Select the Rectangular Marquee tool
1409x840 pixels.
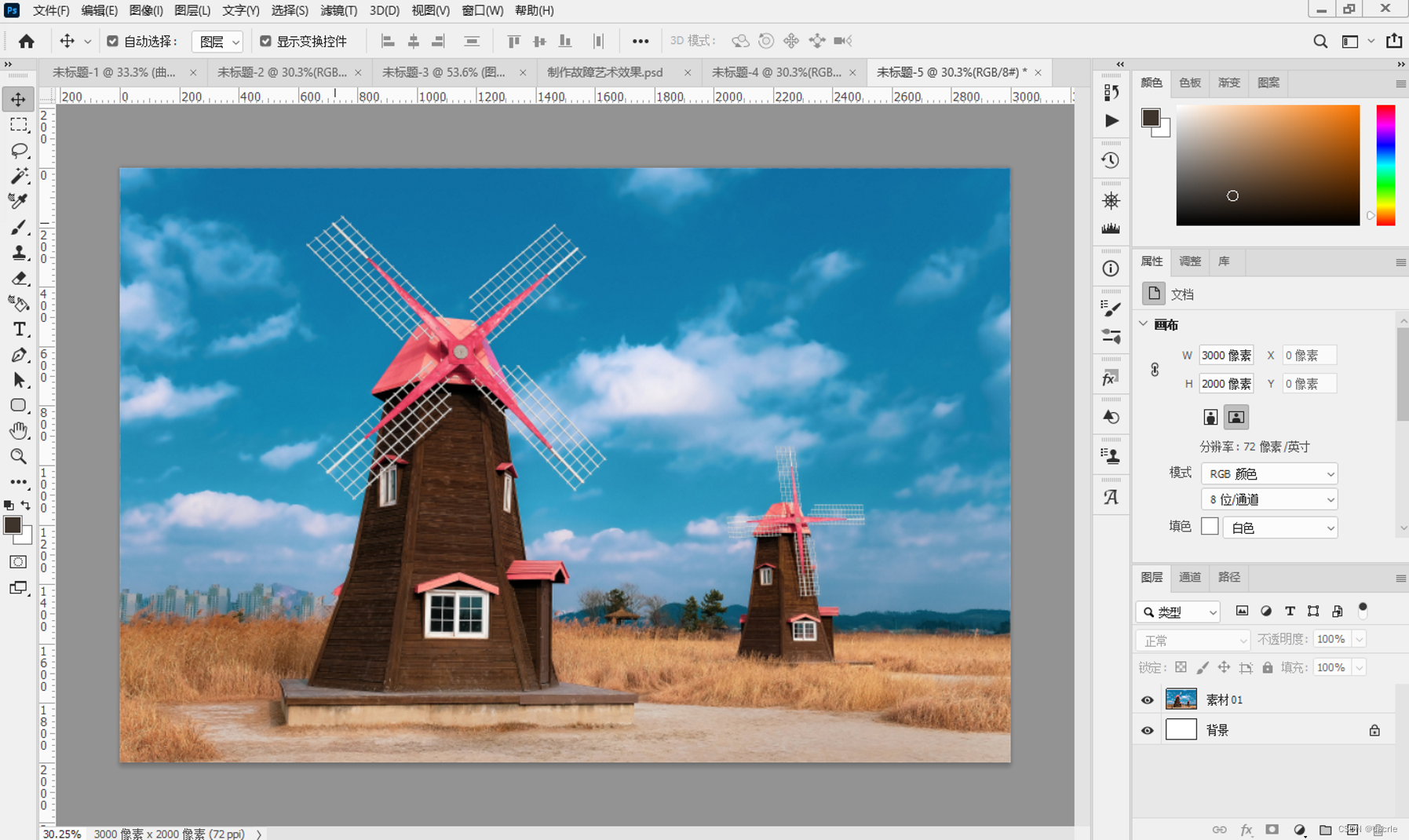(18, 125)
